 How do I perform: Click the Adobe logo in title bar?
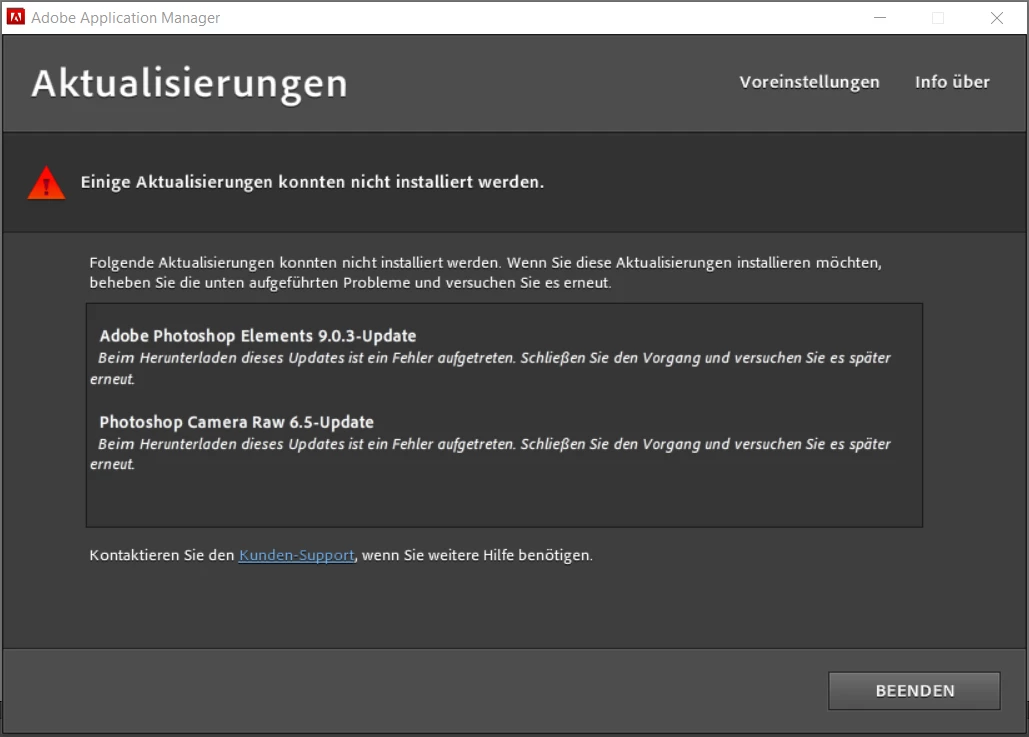tap(16, 17)
